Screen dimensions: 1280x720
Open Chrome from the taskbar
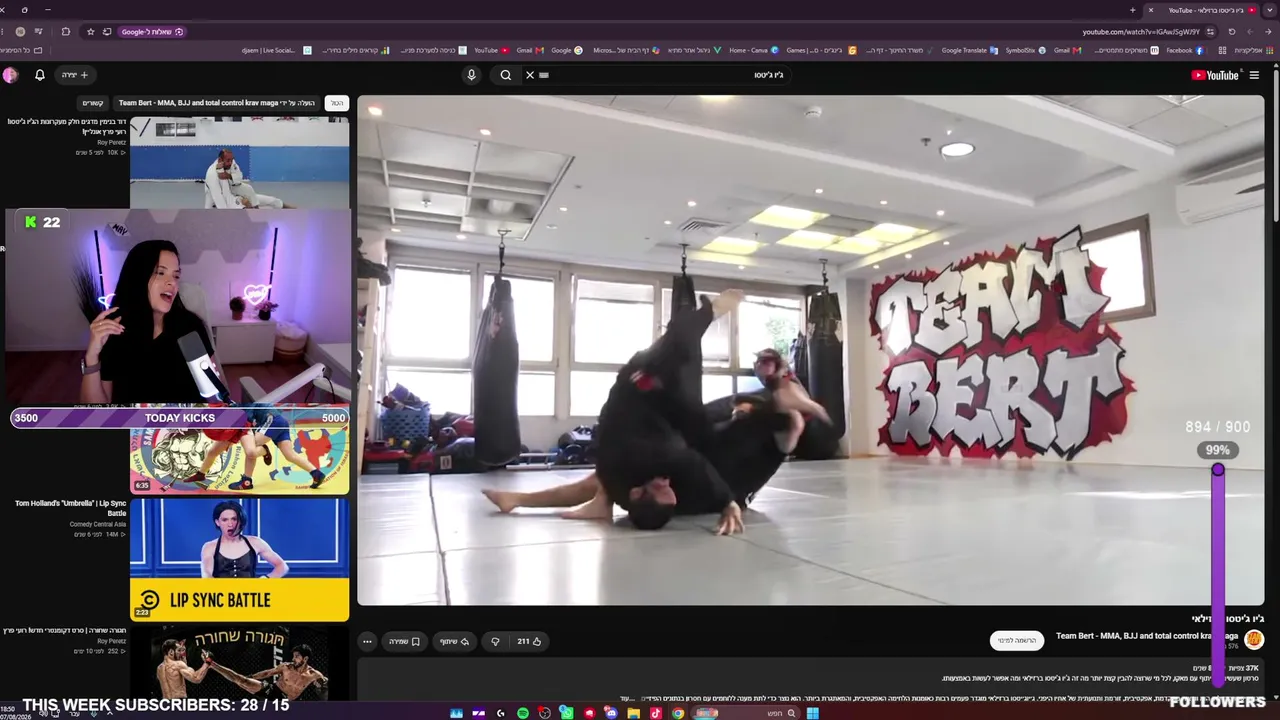click(x=678, y=713)
